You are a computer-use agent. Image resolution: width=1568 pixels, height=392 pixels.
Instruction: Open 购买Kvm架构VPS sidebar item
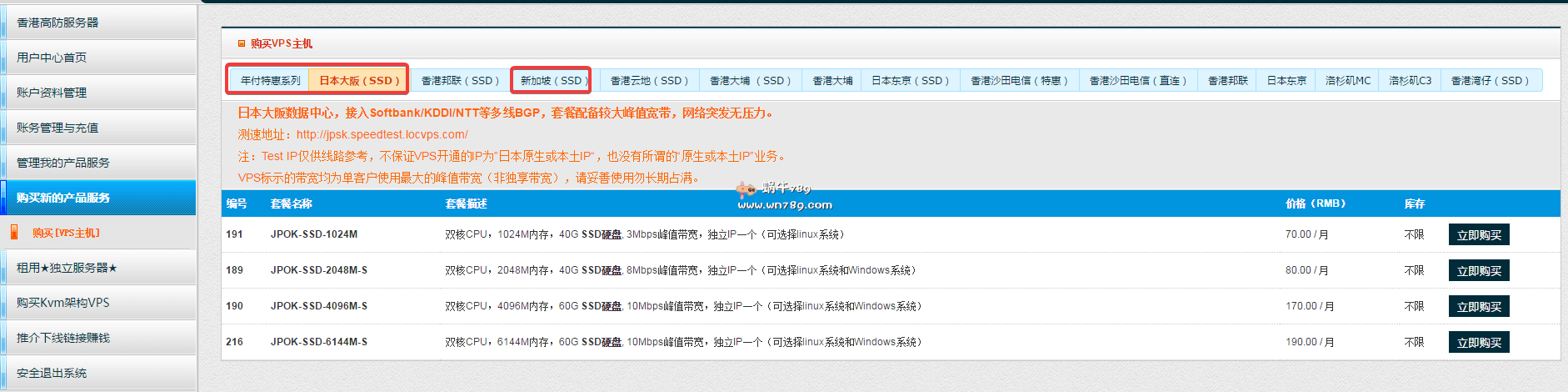pyautogui.click(x=62, y=303)
